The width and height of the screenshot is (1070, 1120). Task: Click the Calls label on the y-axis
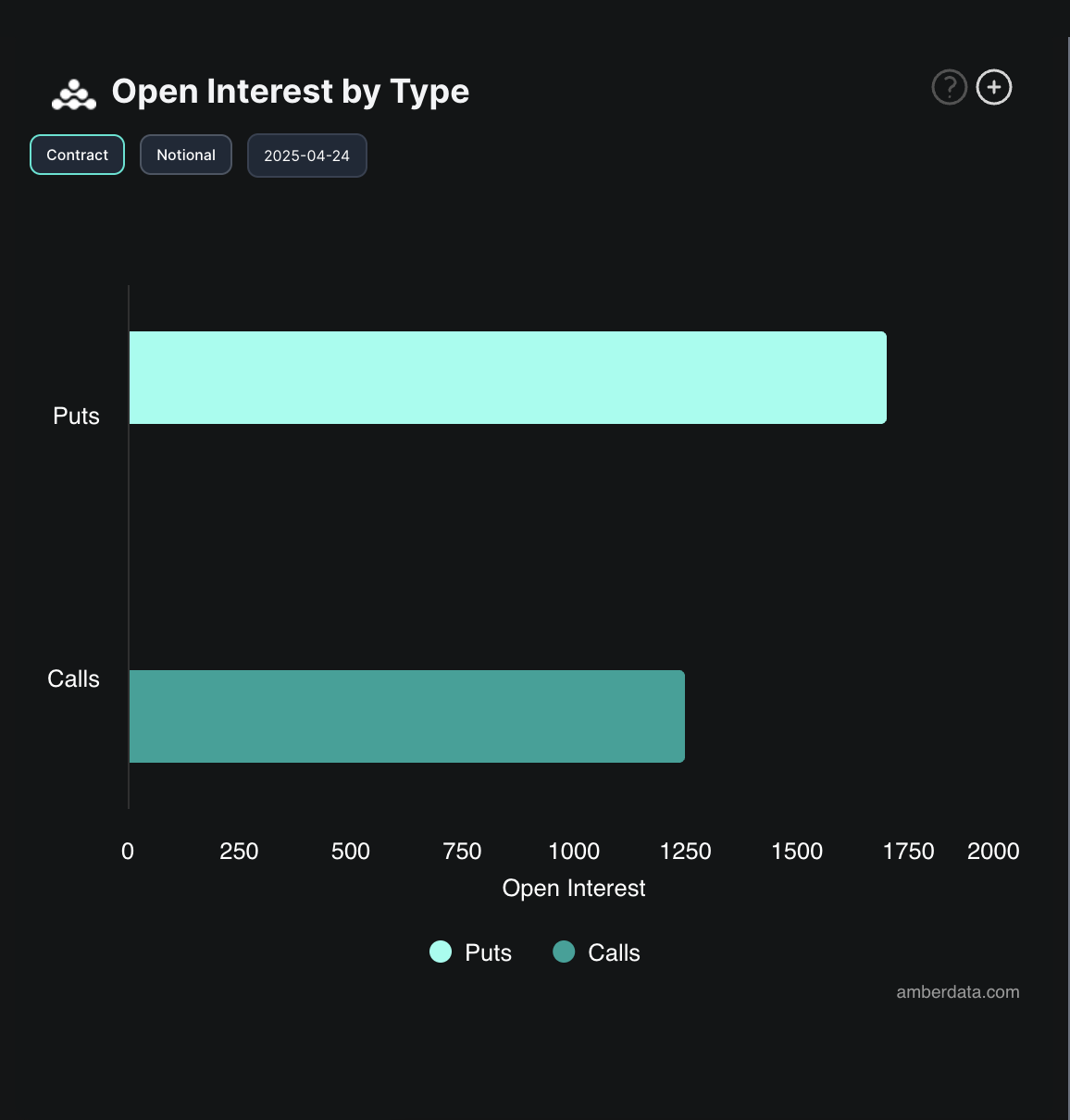click(73, 678)
